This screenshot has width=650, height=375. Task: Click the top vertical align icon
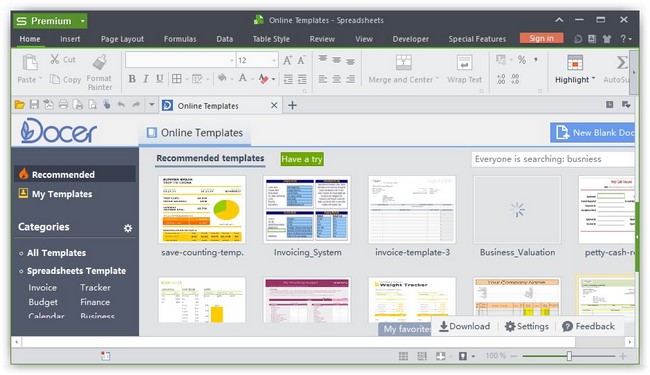(323, 60)
